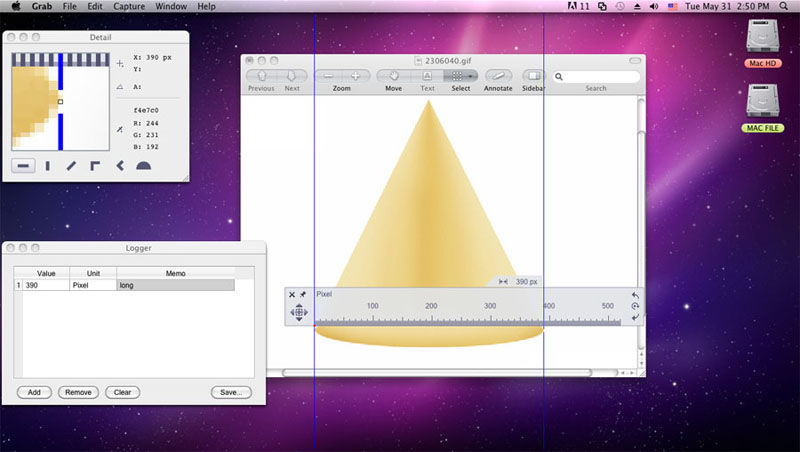
Task: Open the Select tool dropdown
Action: point(460,76)
